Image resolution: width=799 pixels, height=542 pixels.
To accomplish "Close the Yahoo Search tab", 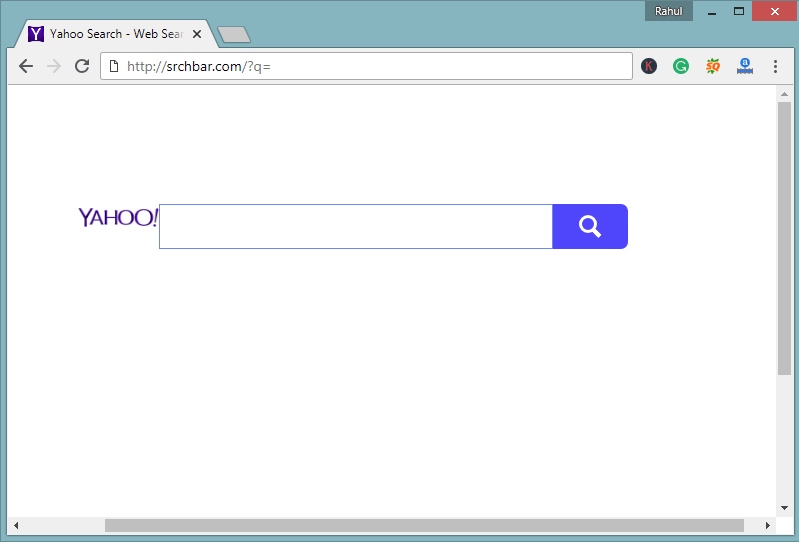I will 197,34.
